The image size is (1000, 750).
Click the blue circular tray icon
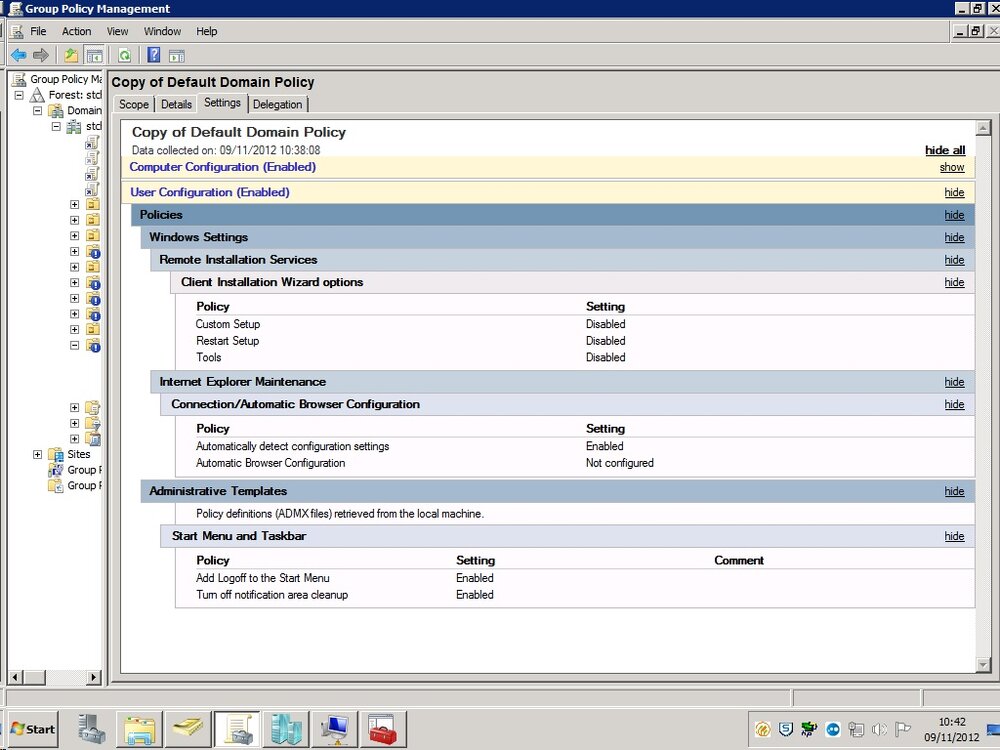[833, 729]
